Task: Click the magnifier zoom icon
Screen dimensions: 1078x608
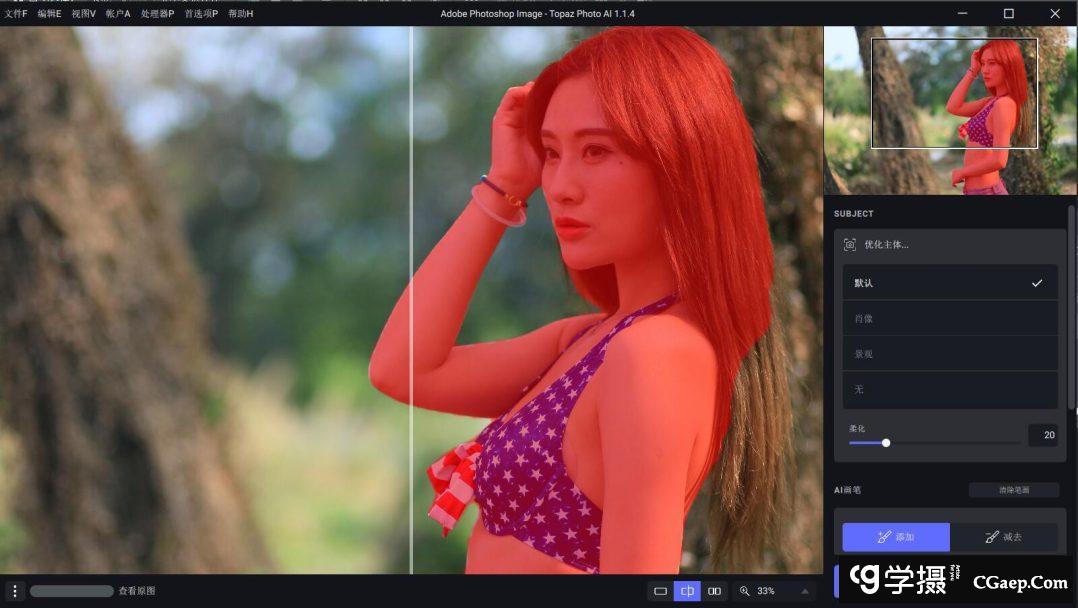Action: pos(745,591)
